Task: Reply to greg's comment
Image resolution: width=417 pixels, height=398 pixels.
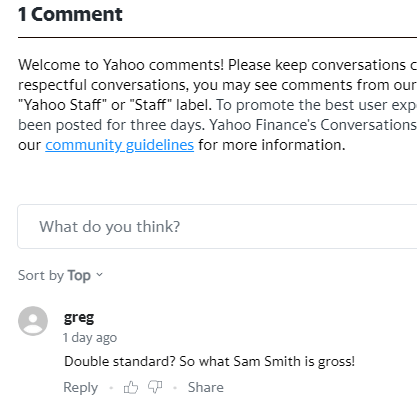Action: (81, 387)
